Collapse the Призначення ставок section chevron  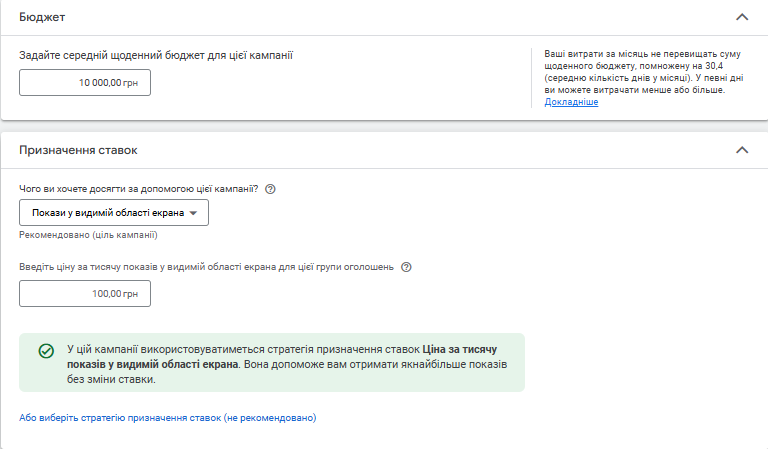pyautogui.click(x=741, y=150)
